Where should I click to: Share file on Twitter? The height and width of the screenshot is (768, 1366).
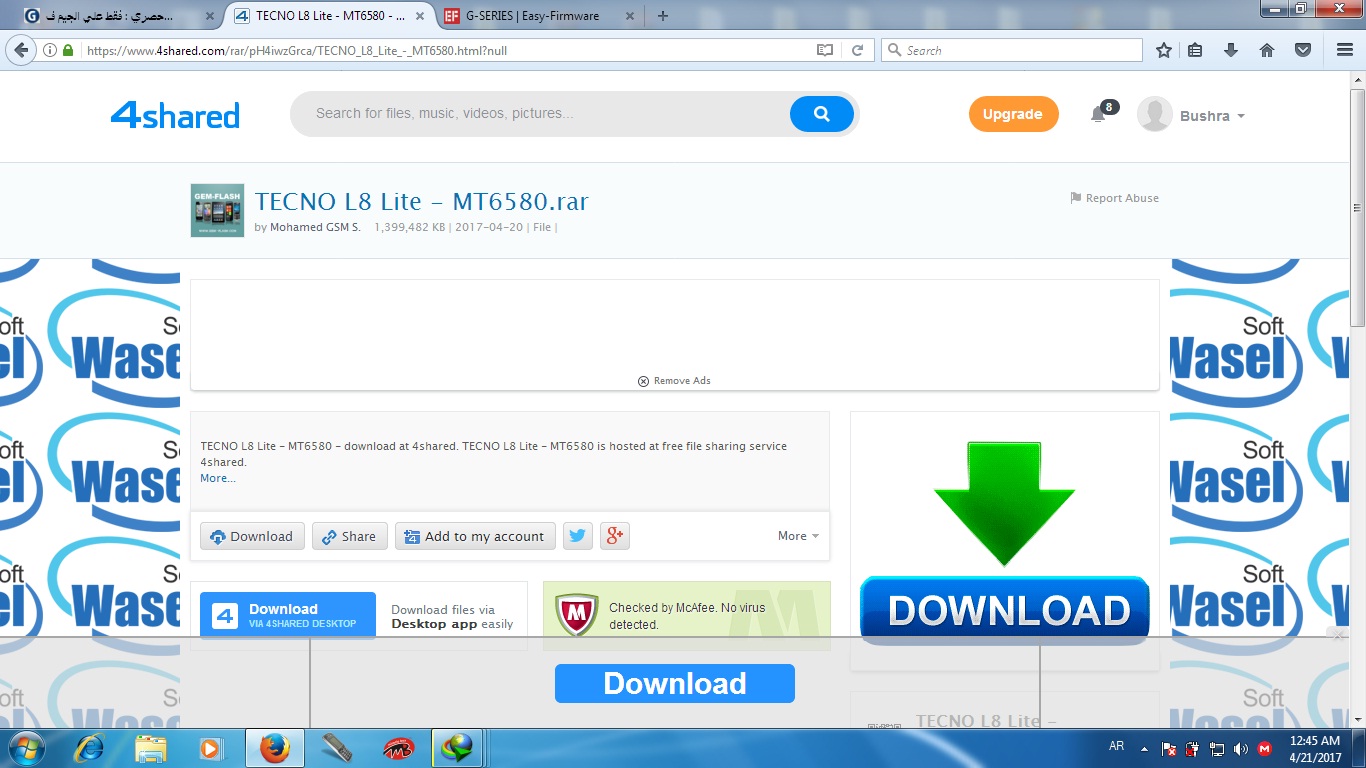tap(577, 536)
